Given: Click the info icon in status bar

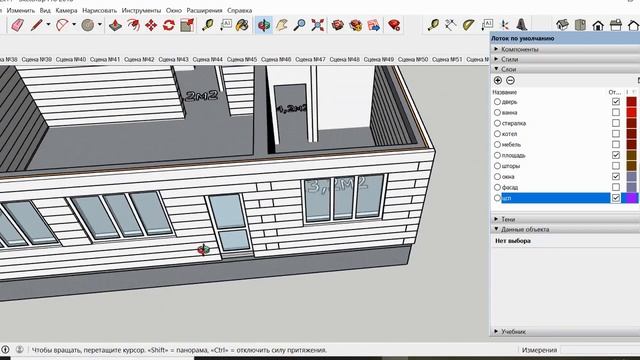Looking at the screenshot, I should [5, 350].
